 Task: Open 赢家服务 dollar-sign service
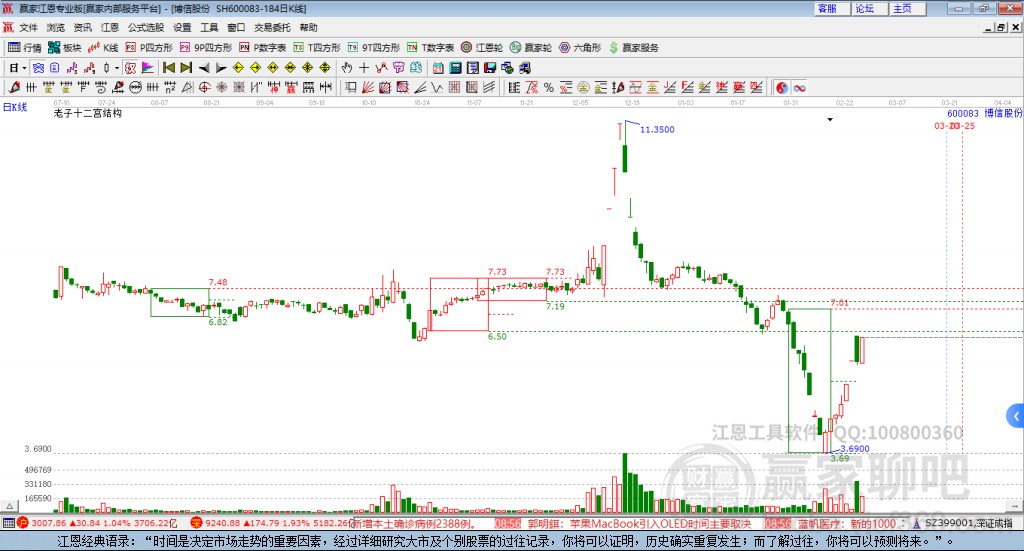point(633,48)
